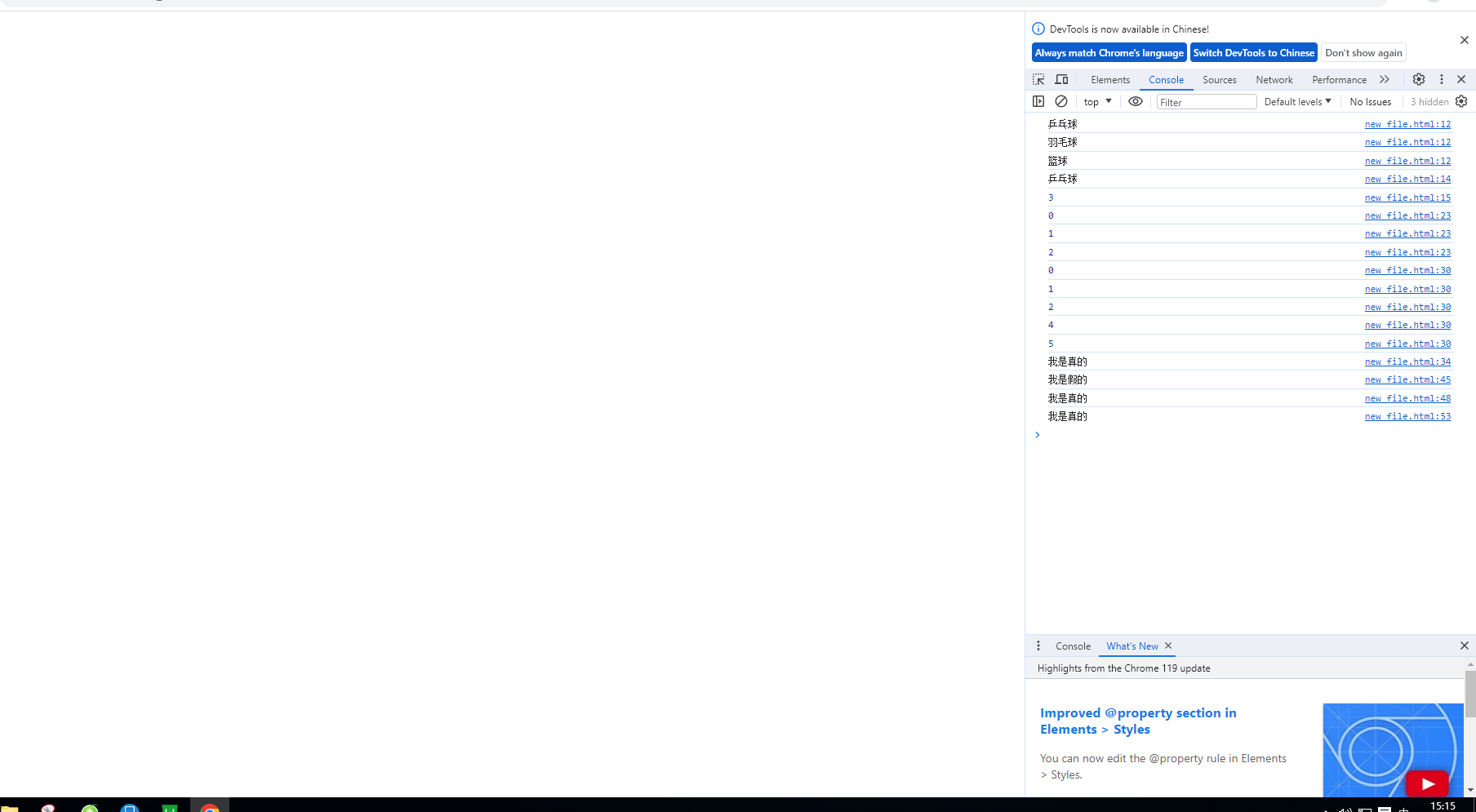This screenshot has height=812, width=1476.
Task: Click the console Filter input field
Action: coord(1206,102)
